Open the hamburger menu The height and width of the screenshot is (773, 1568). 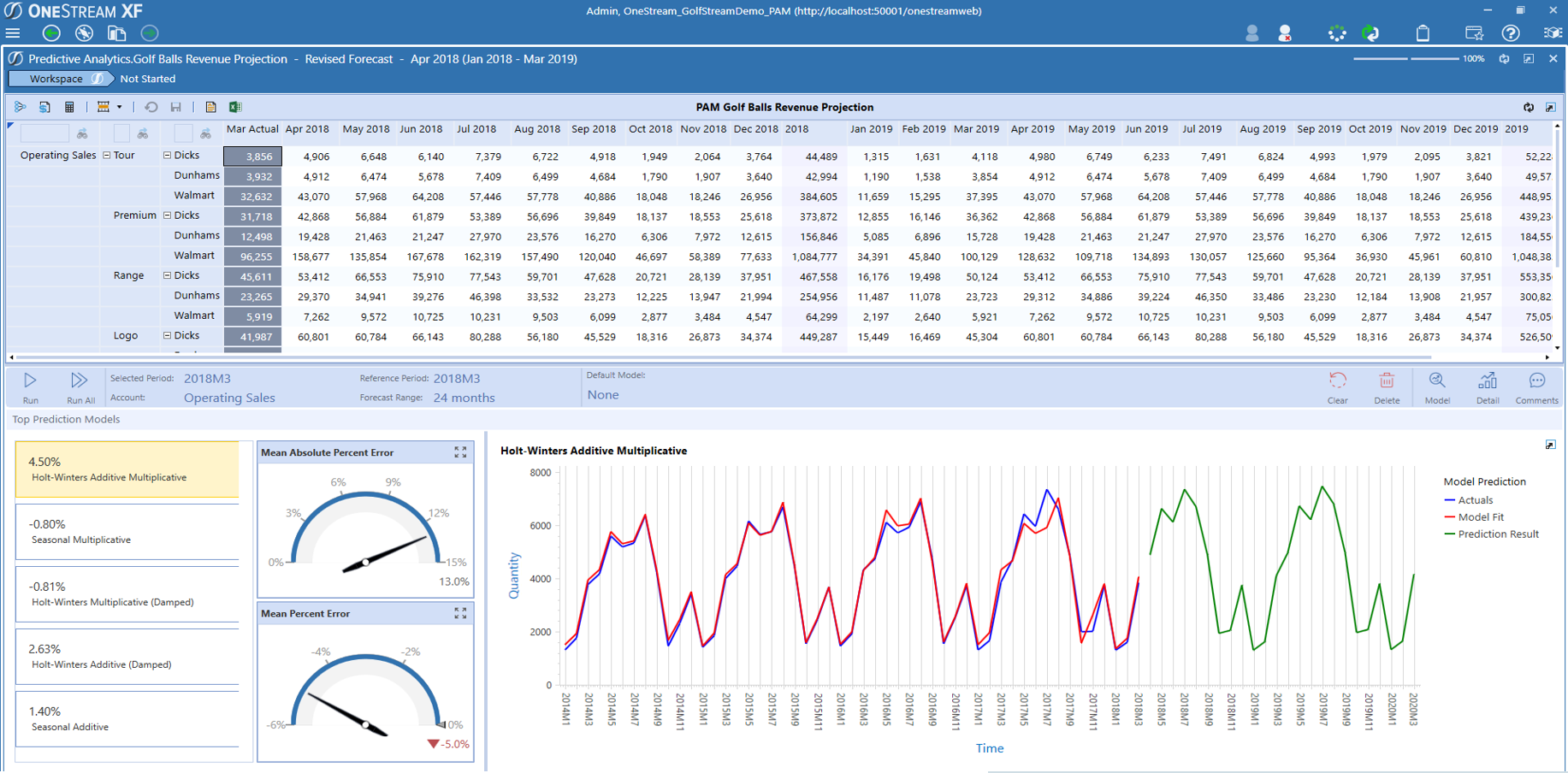[x=13, y=33]
